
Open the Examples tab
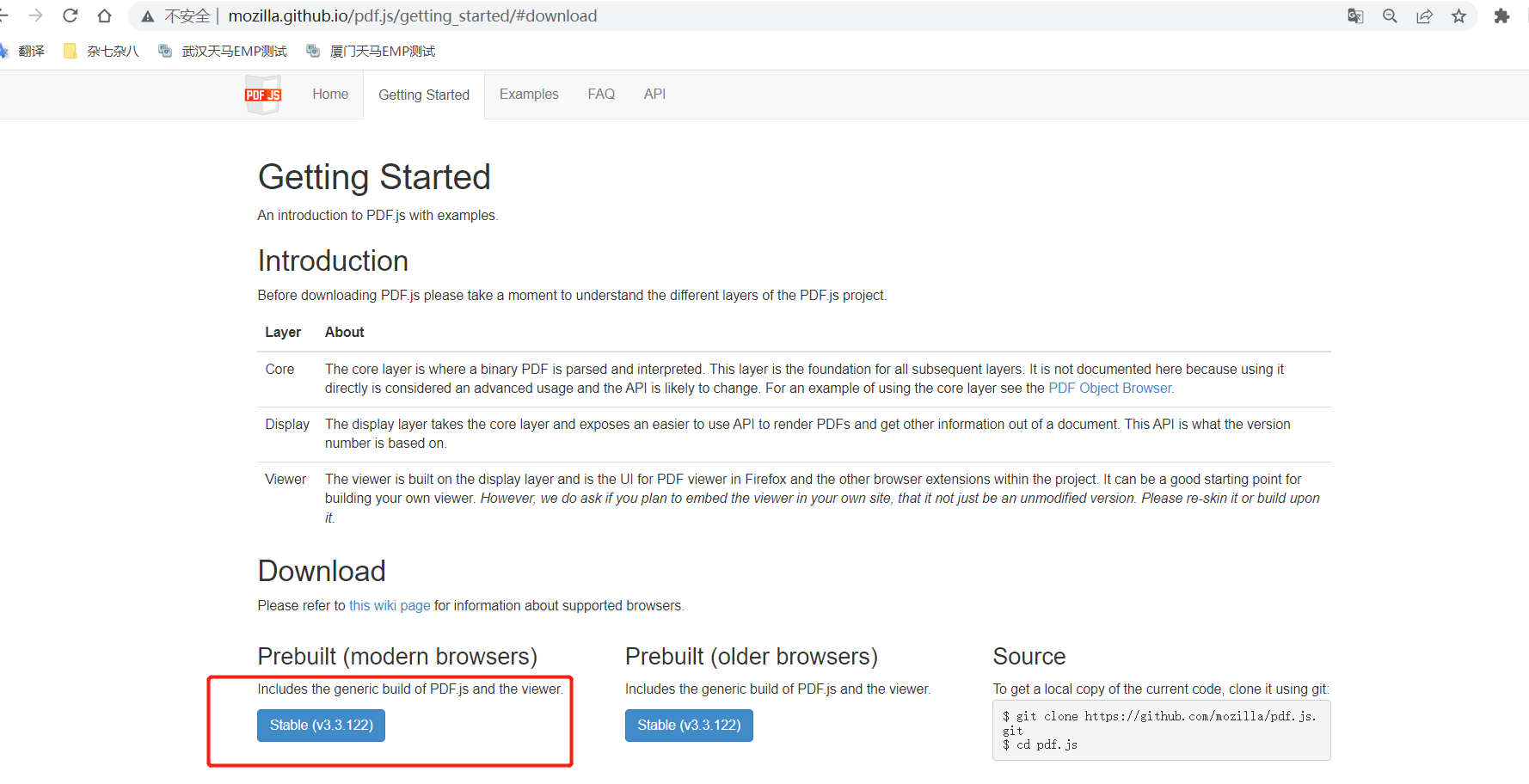[529, 94]
